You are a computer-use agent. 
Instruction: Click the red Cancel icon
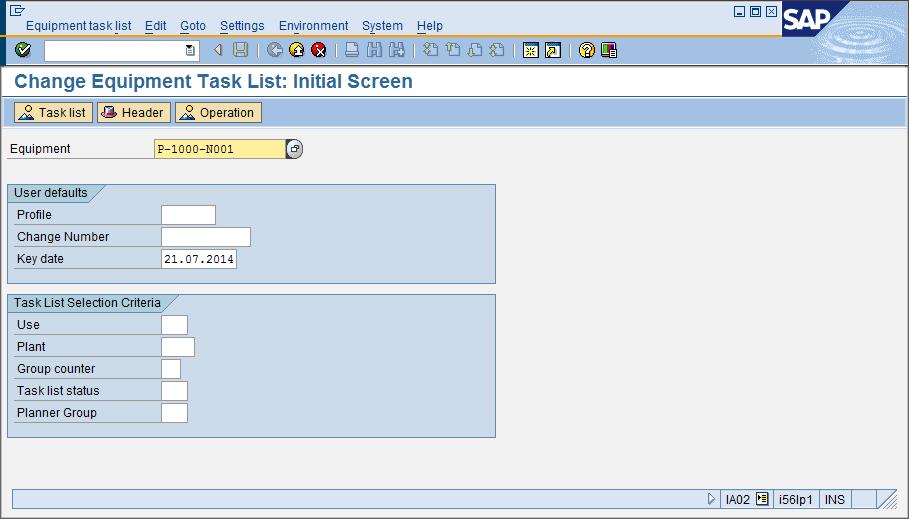coord(318,50)
